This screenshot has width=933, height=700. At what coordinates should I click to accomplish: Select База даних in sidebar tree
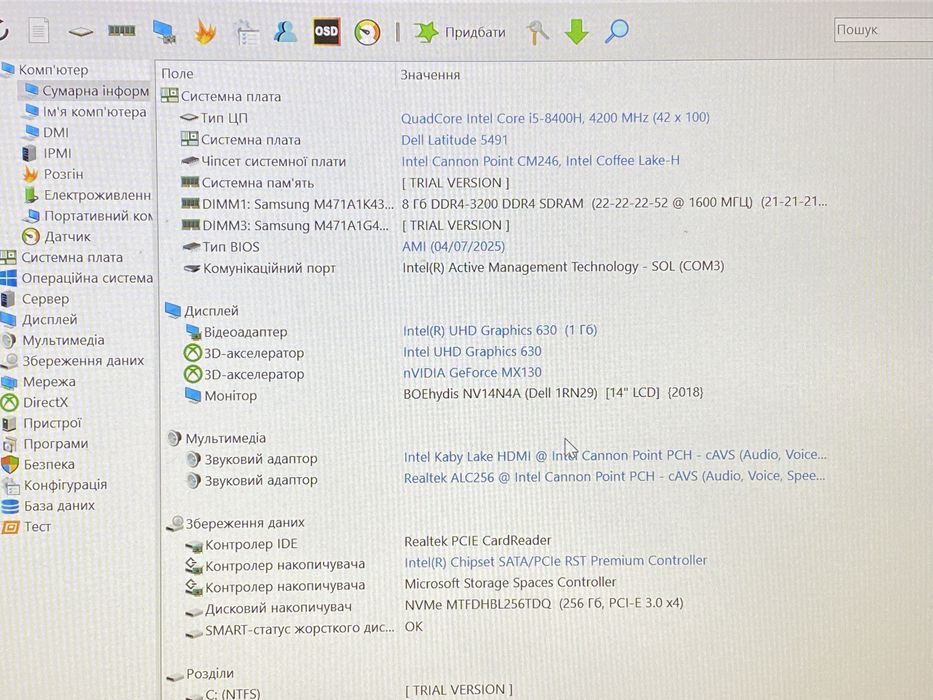(49, 505)
